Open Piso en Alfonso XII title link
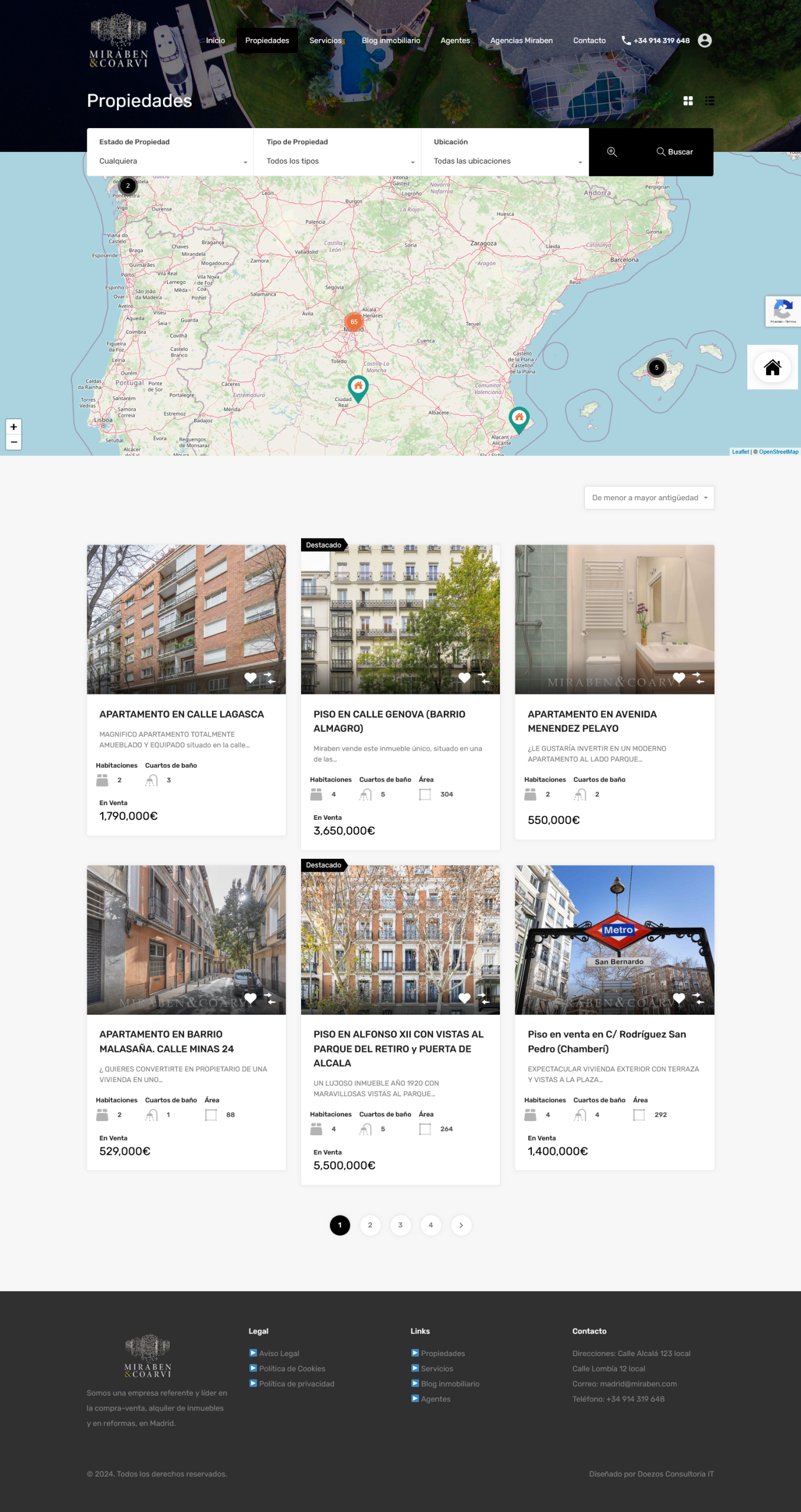The image size is (801, 1512). pyautogui.click(x=398, y=1048)
